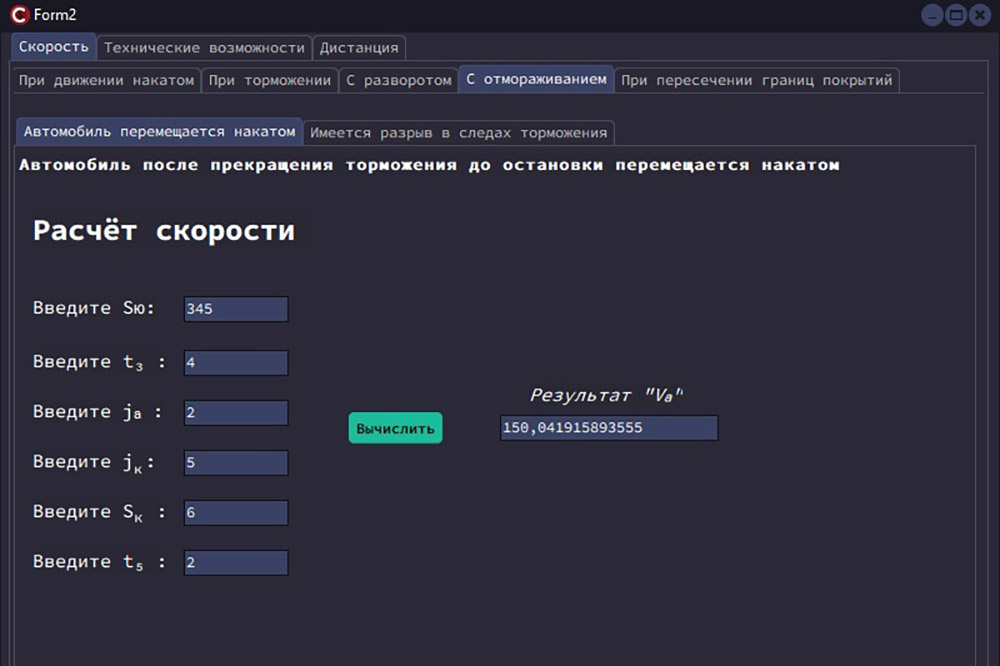This screenshot has width=1000, height=666.
Task: Maximize the Form2 window
Action: click(955, 15)
